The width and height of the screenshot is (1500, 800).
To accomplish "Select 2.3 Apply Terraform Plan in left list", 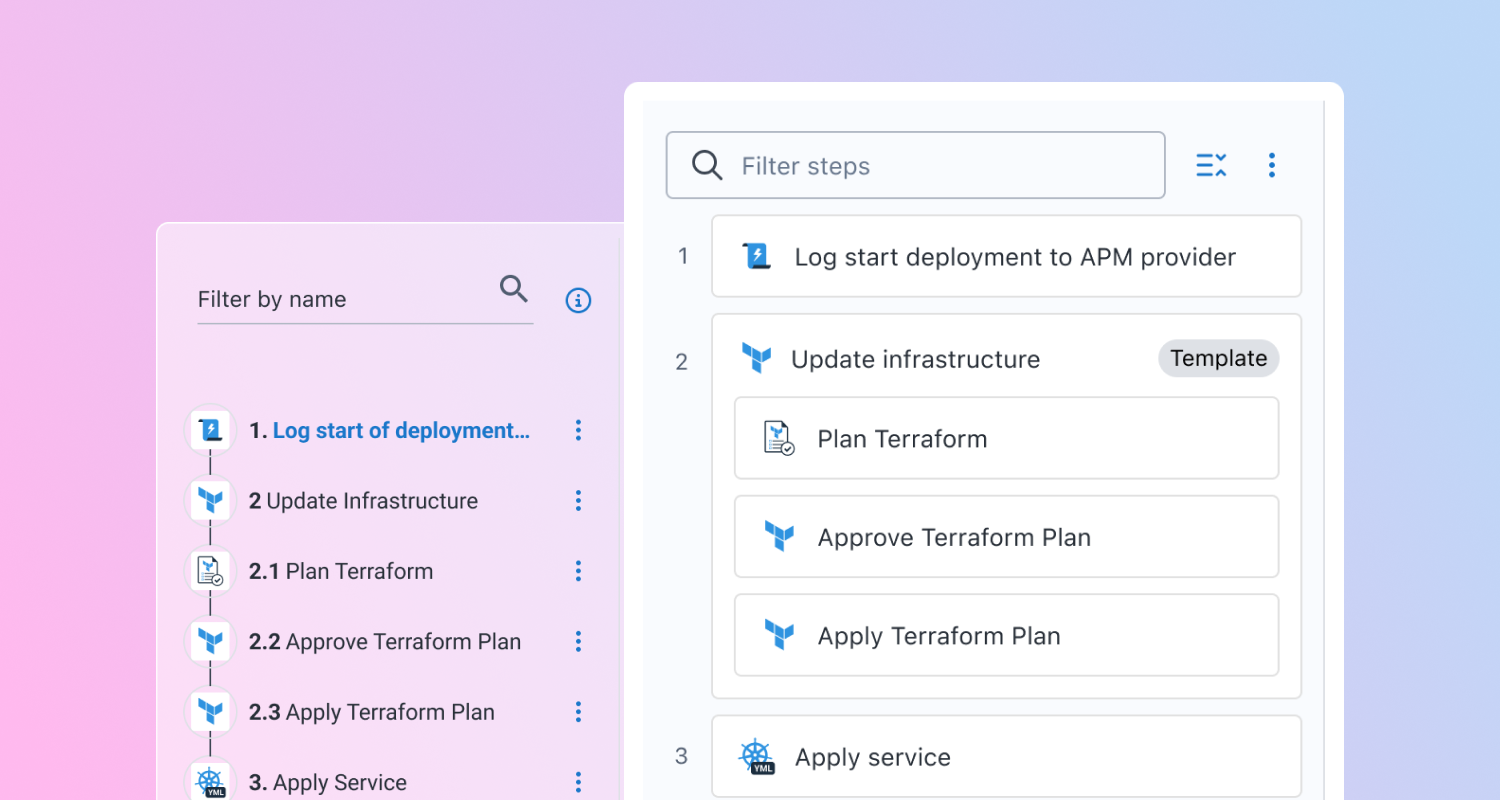I will [372, 712].
